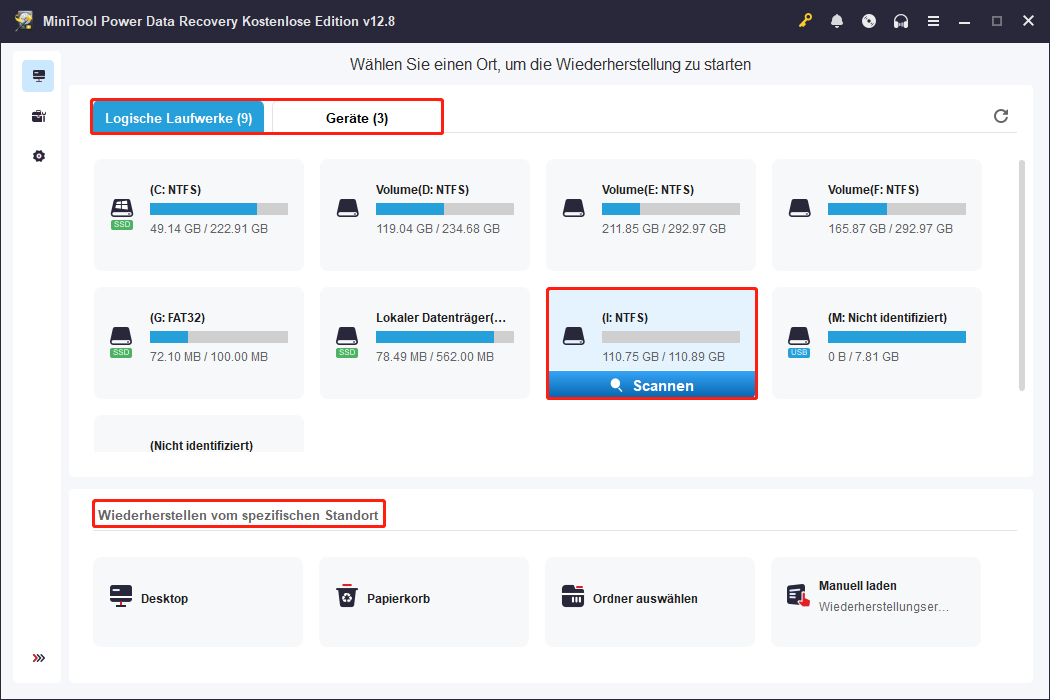1050x700 pixels.
Task: Switch to the Geräte (3) tab
Action: [x=357, y=118]
